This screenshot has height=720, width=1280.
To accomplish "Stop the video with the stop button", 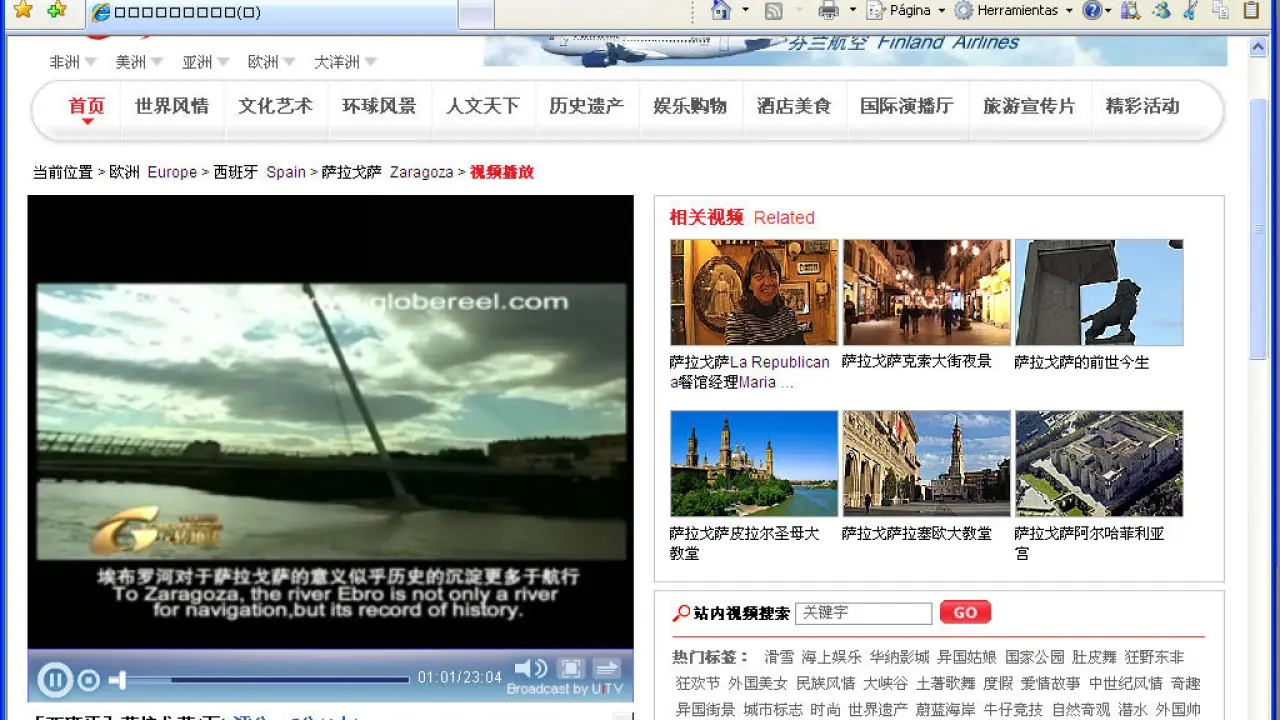I will tap(89, 681).
